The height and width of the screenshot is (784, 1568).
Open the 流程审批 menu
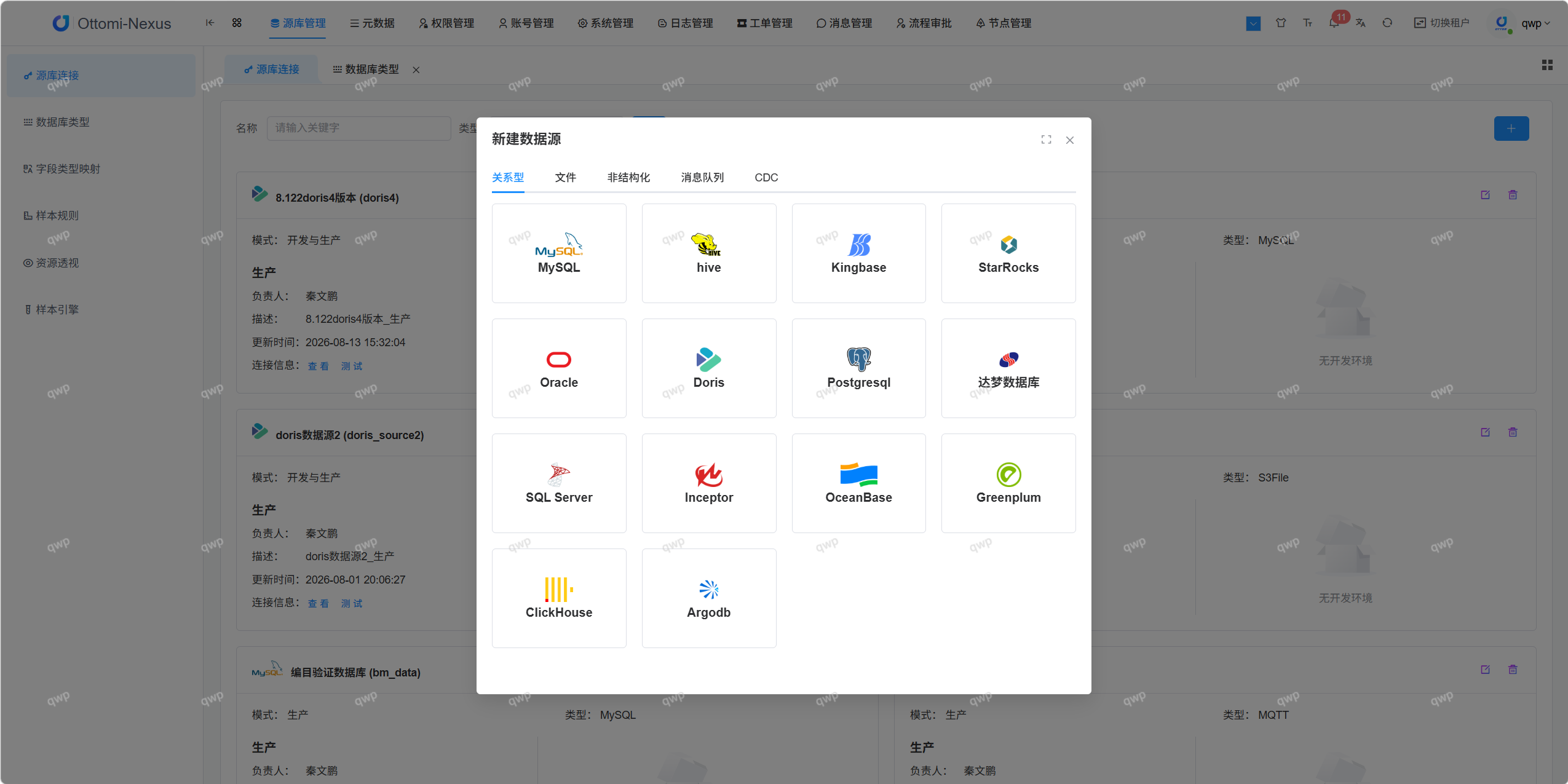tap(924, 23)
